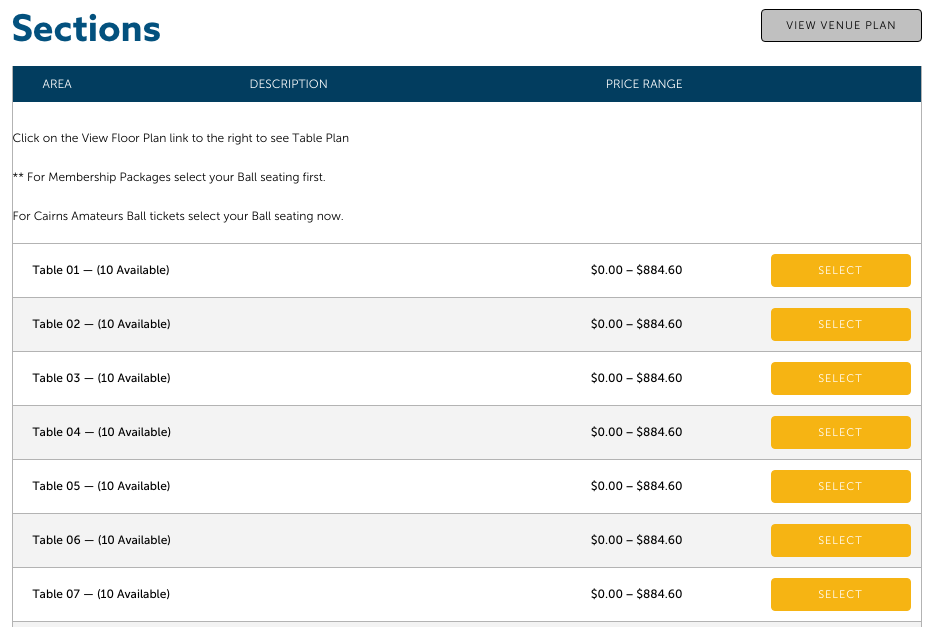Click Select beside Table 06

coord(840,540)
